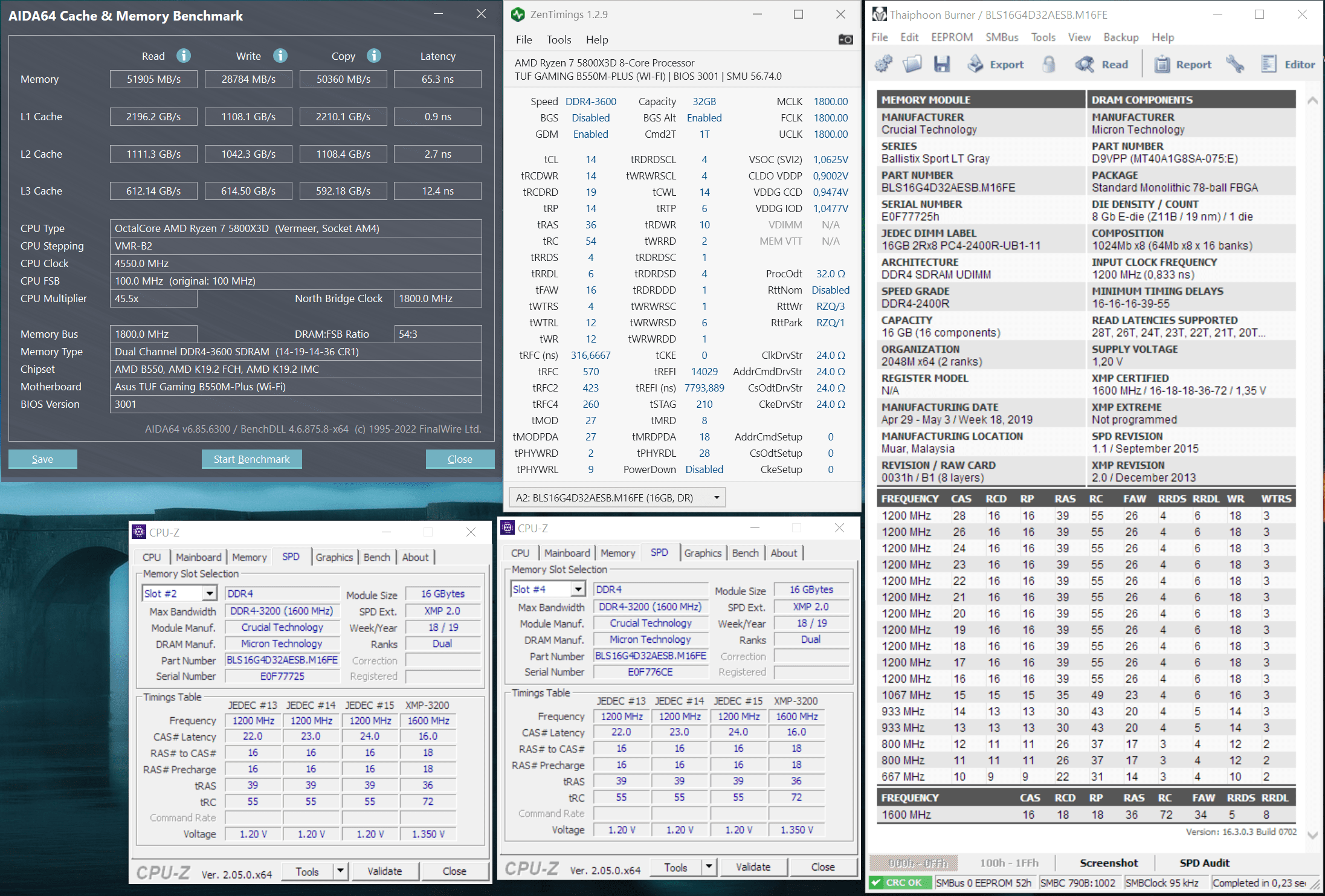Click serial number E0F776CE in right CPU-Z
This screenshot has height=896, width=1325.
(650, 672)
